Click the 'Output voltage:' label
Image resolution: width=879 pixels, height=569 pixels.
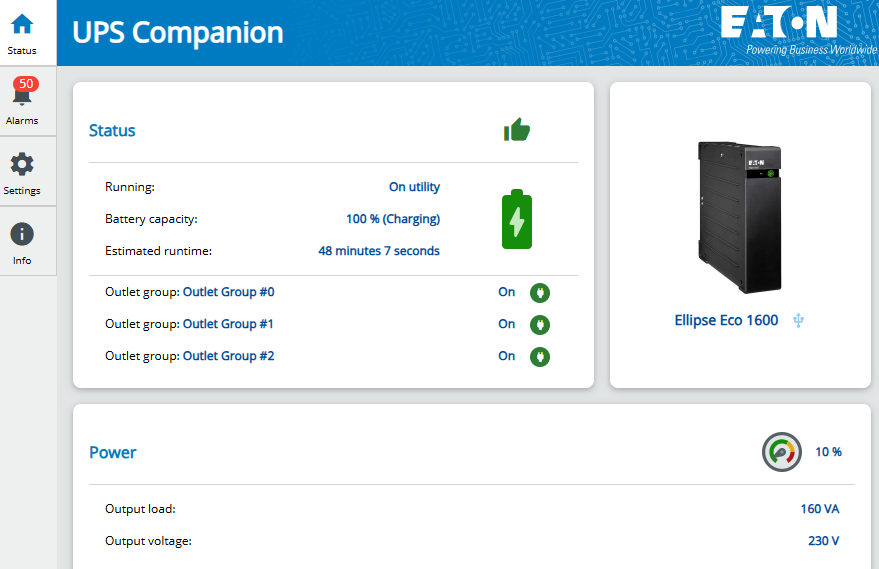click(x=148, y=541)
